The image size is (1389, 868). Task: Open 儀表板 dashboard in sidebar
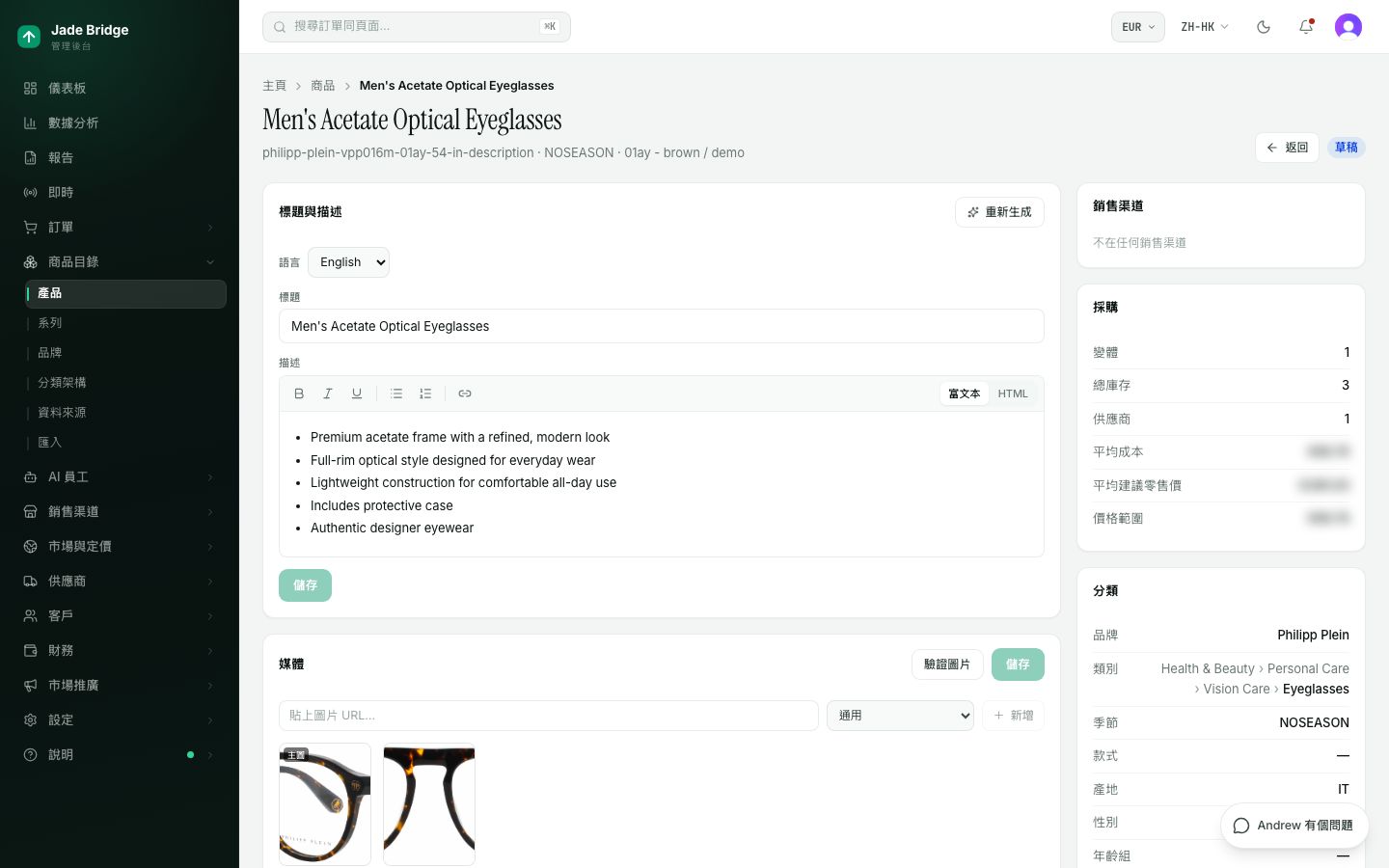(x=120, y=88)
